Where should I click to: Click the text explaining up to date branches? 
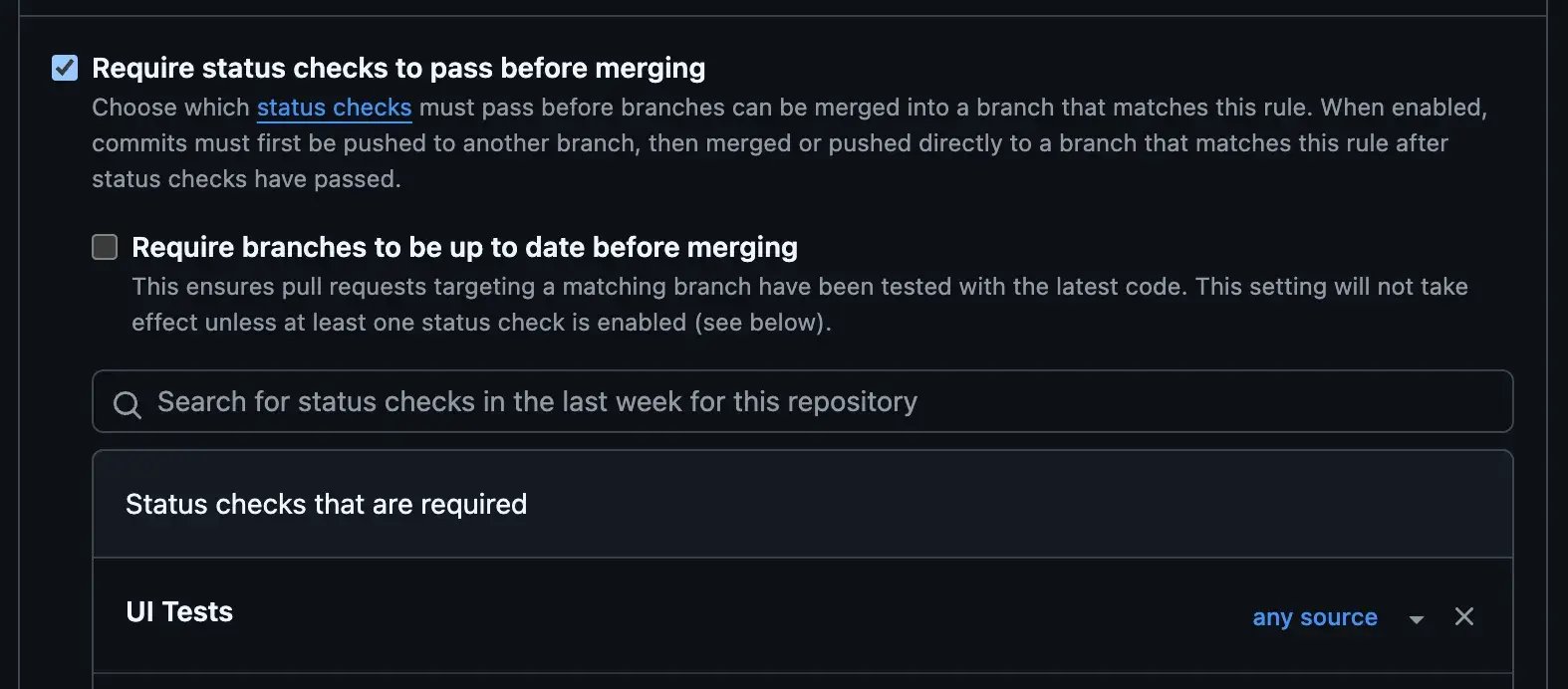tap(799, 305)
